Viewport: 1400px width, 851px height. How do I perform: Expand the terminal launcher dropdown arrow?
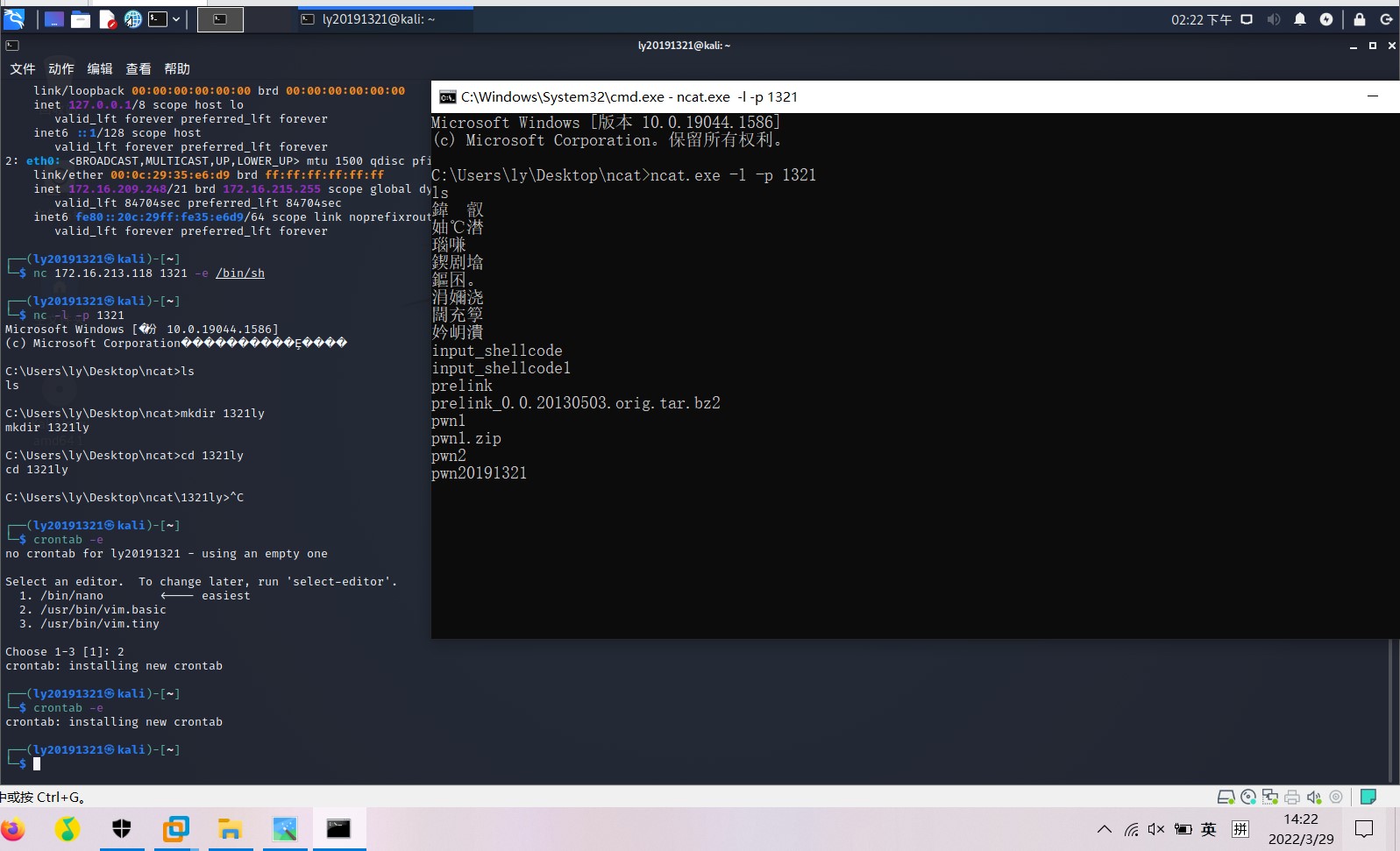click(176, 19)
